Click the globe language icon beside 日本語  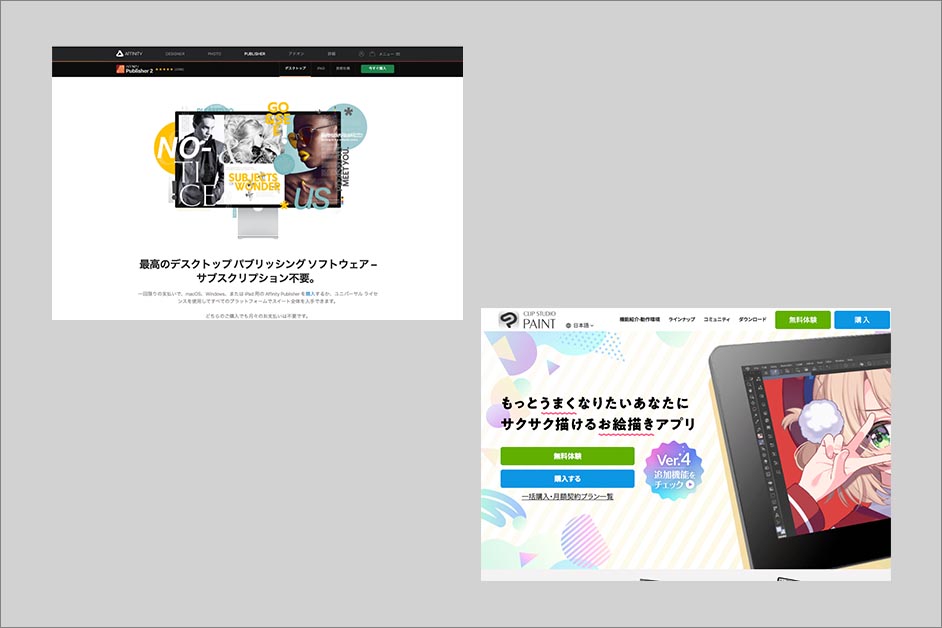click(569, 326)
